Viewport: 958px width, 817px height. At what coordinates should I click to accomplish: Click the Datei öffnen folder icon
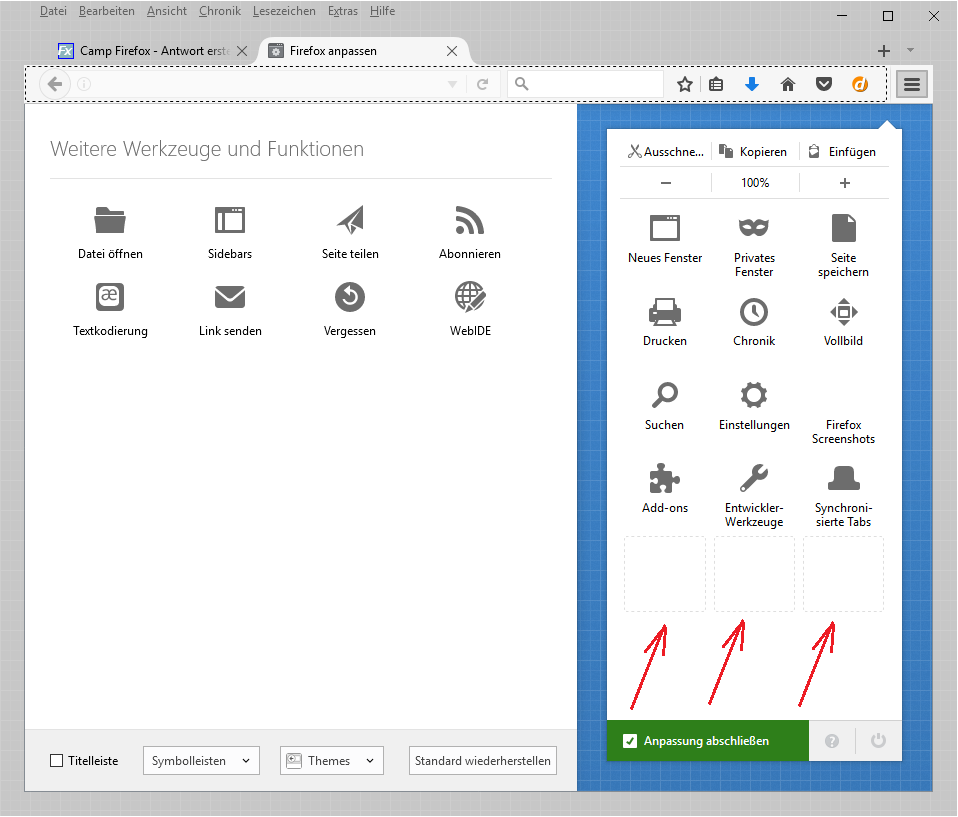110,220
